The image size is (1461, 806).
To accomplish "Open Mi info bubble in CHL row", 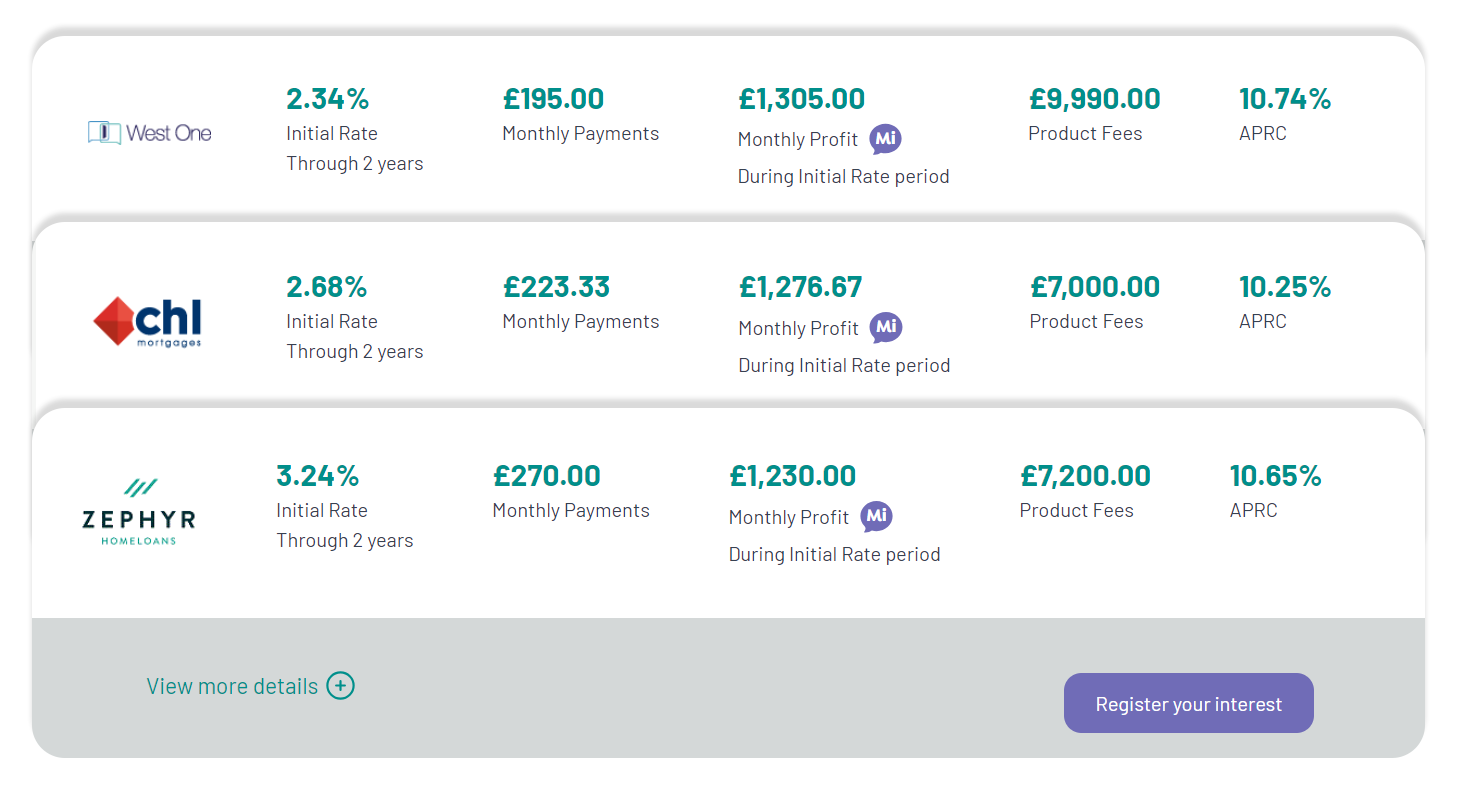I will tap(885, 327).
